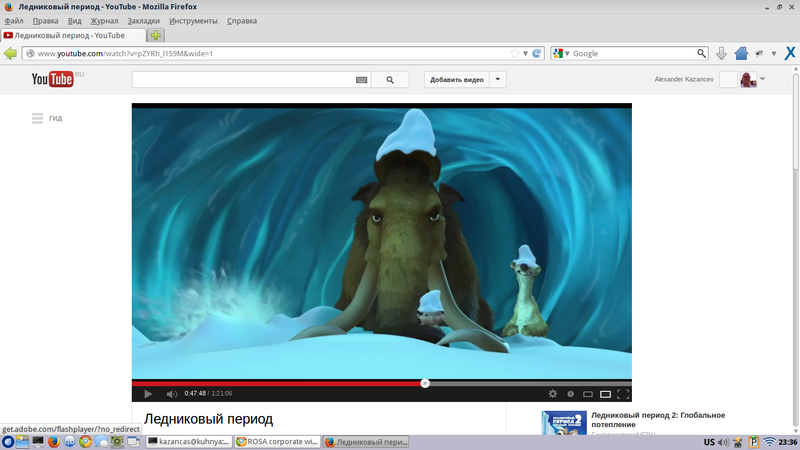Mute the video with the speaker icon
The height and width of the screenshot is (450, 800).
click(171, 394)
